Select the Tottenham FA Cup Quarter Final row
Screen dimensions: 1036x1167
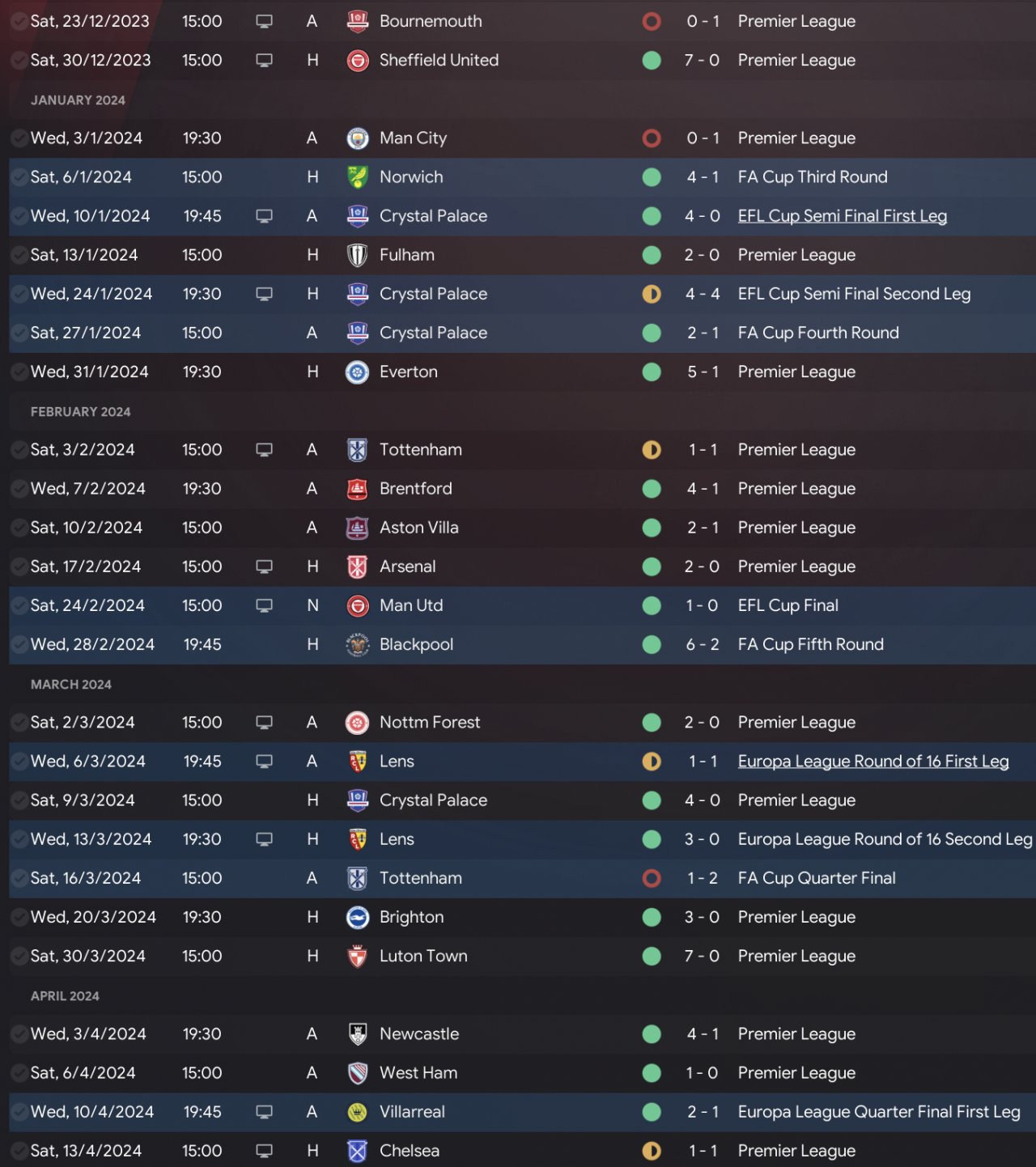(x=522, y=878)
